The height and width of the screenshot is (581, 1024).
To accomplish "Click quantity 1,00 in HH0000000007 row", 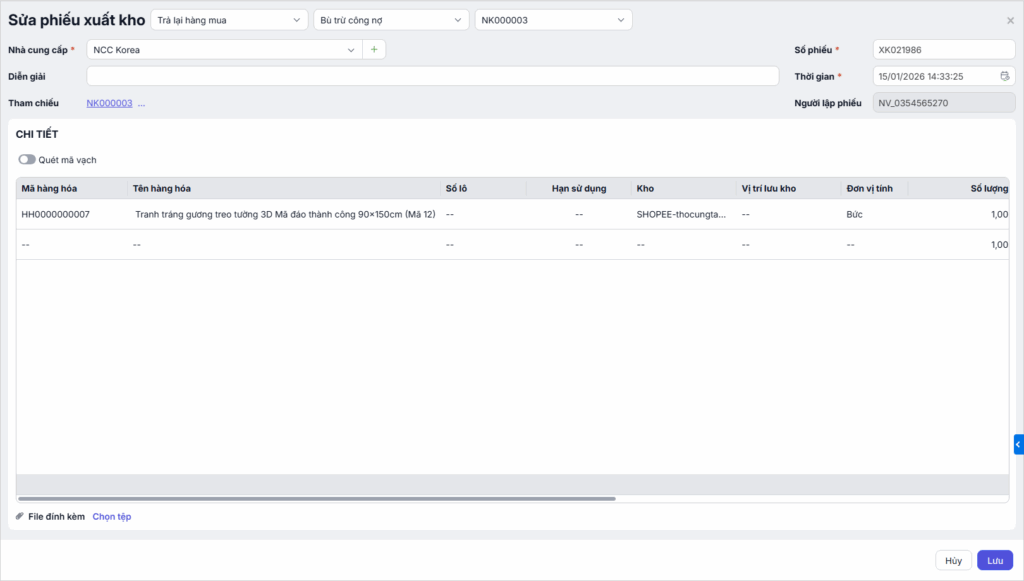I will 959,214.
